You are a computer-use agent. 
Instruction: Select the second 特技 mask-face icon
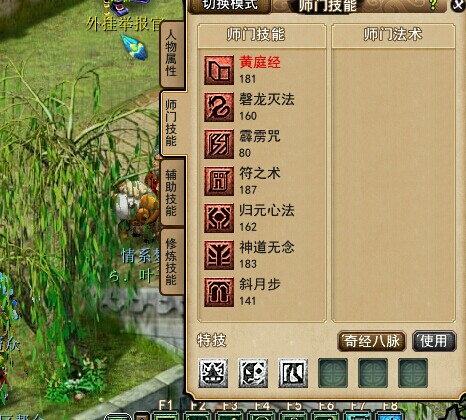[253, 373]
